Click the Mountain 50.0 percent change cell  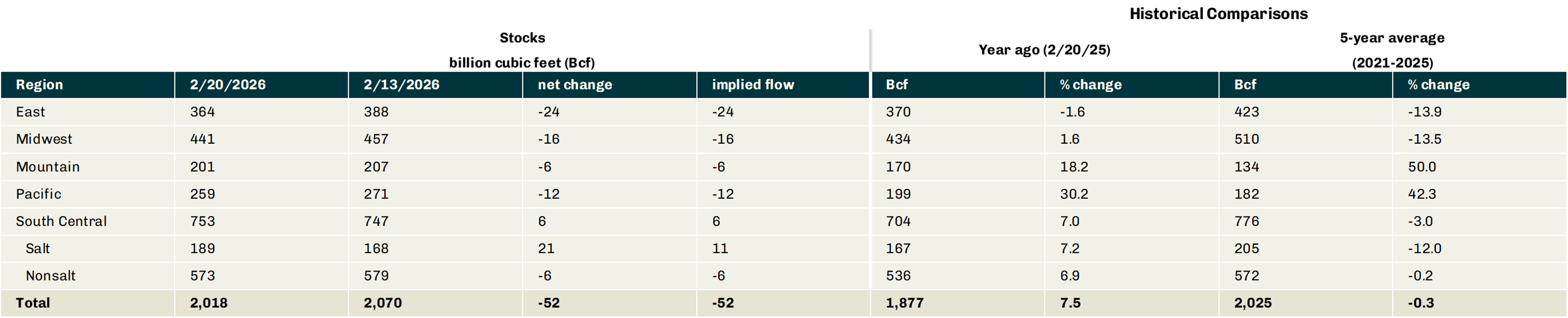1422,167
